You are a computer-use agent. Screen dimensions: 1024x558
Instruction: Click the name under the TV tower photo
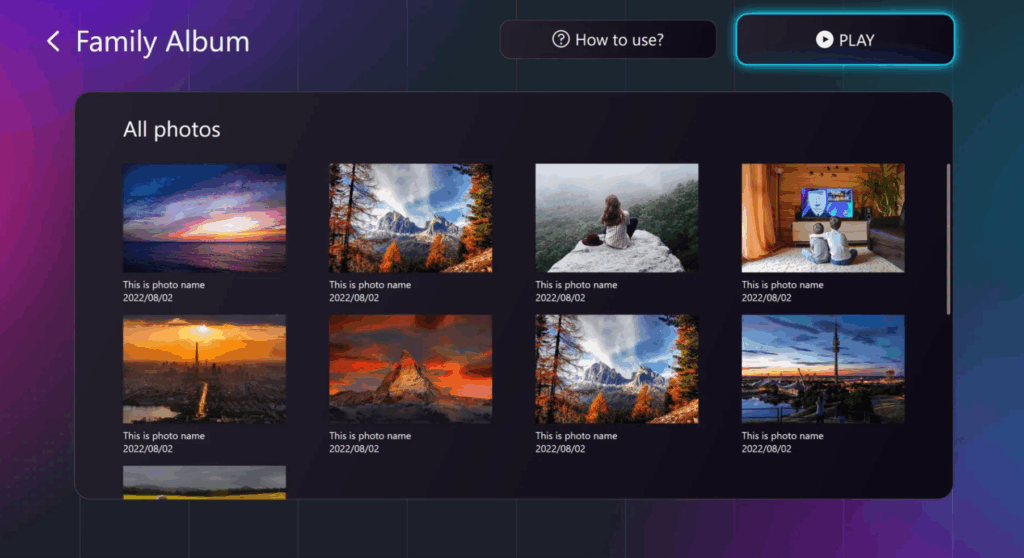pos(782,436)
